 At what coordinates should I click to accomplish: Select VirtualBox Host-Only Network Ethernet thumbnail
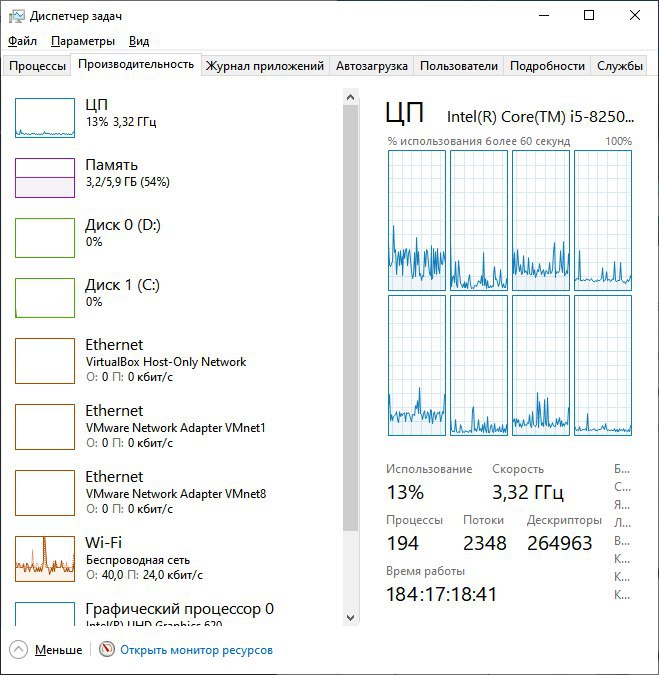point(45,361)
